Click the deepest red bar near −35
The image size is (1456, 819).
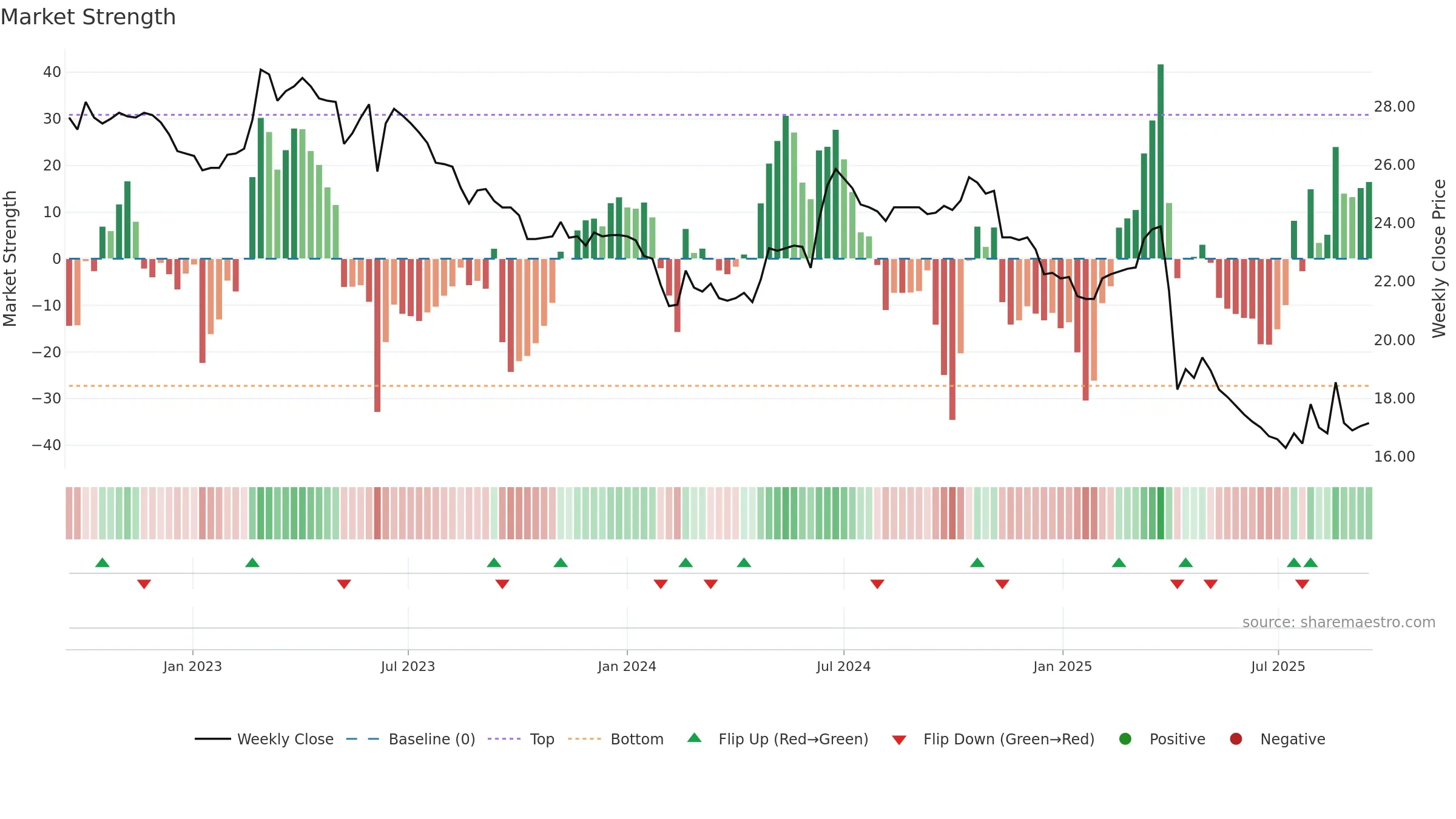click(952, 339)
